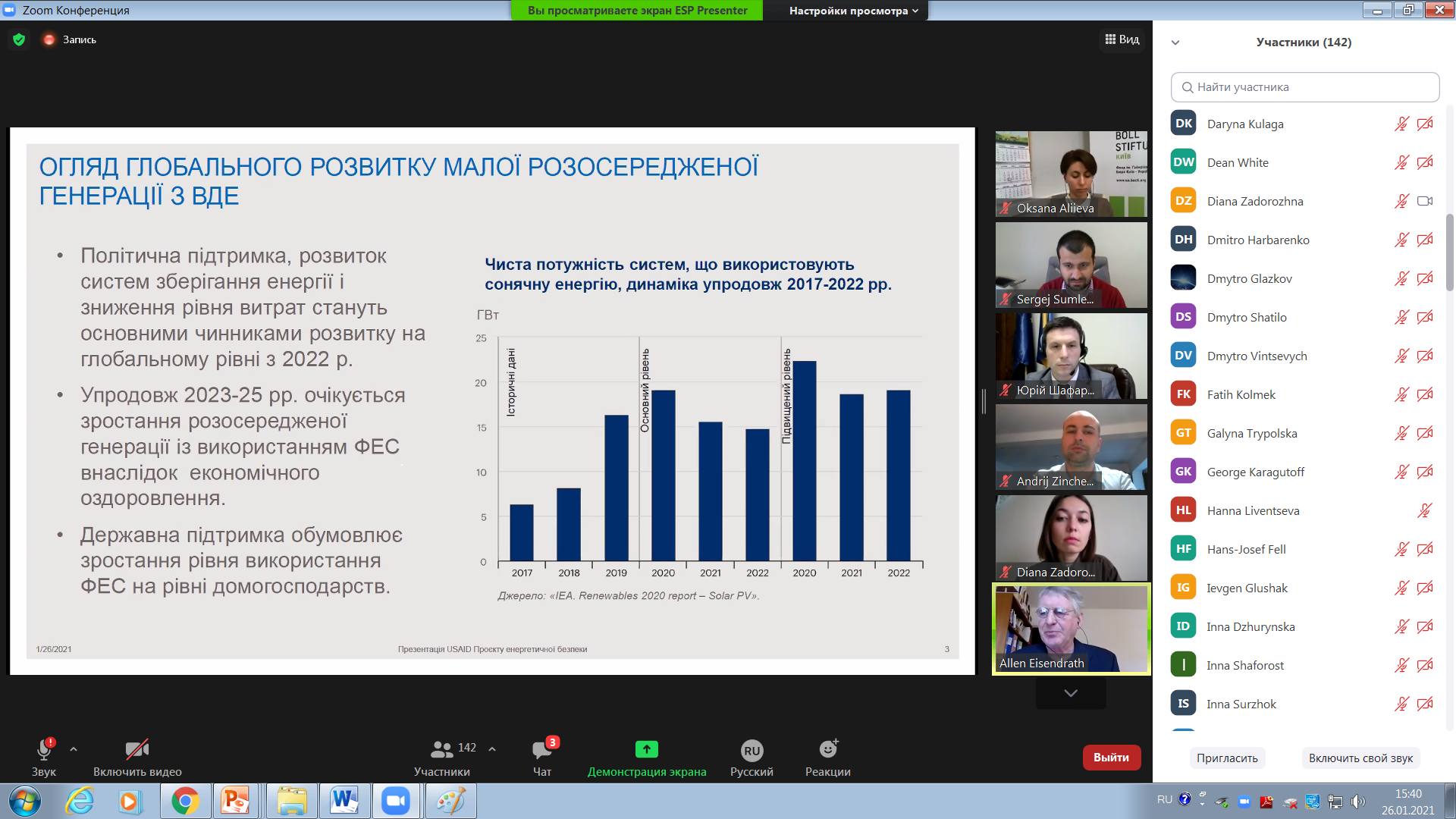Click the participants list vertical scrollbar
This screenshot has width=1456, height=819.
point(1449,253)
